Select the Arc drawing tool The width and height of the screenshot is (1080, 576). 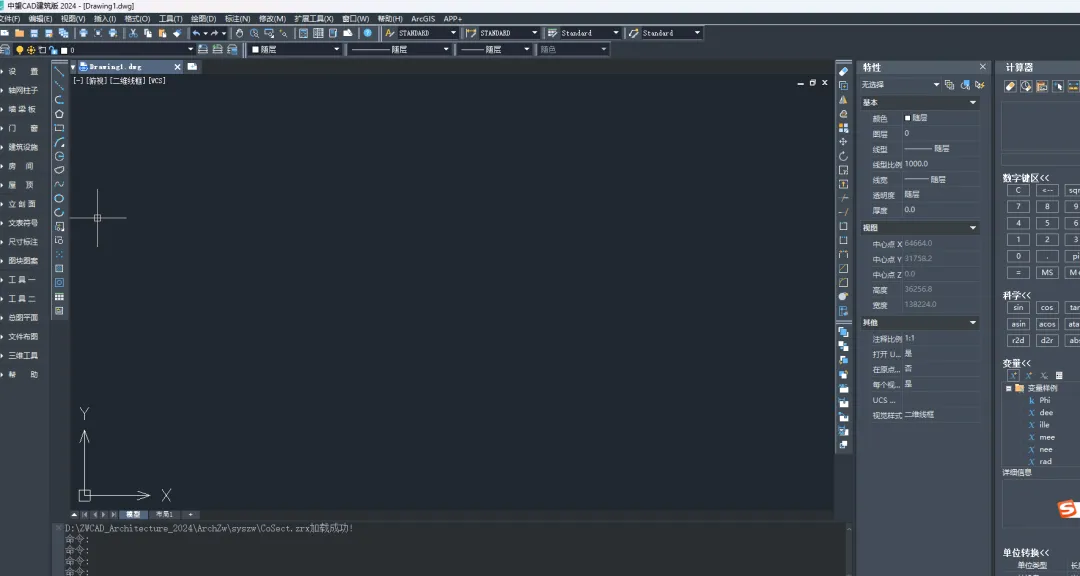coord(59,142)
